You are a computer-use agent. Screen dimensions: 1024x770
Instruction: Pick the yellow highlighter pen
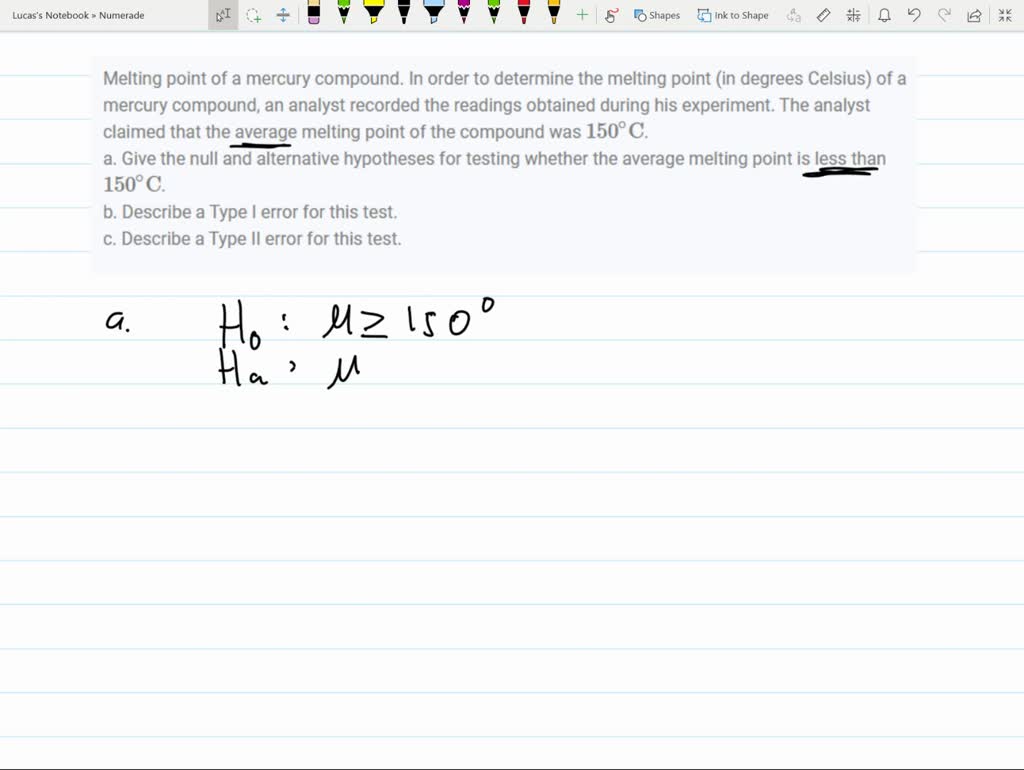pos(373,14)
